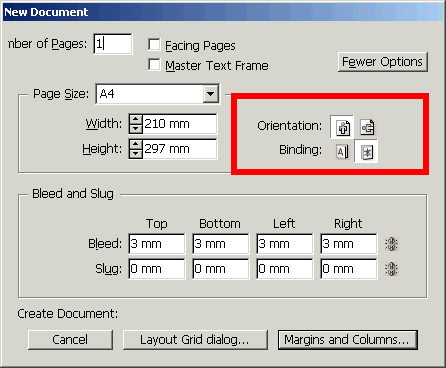
Task: Increase Width with the up stepper arrow
Action: click(x=136, y=119)
